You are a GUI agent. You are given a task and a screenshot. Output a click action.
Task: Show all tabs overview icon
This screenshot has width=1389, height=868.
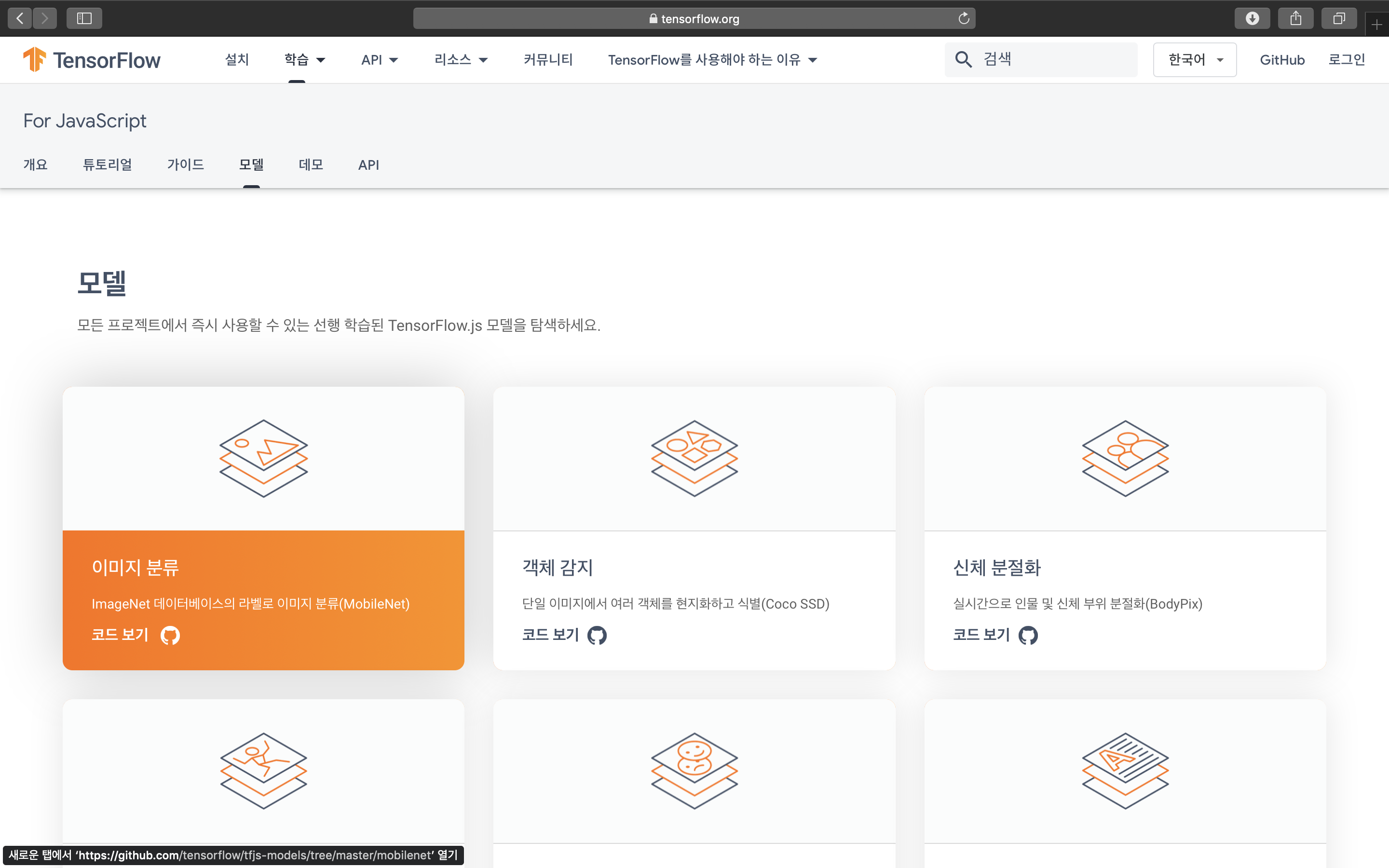1338,18
